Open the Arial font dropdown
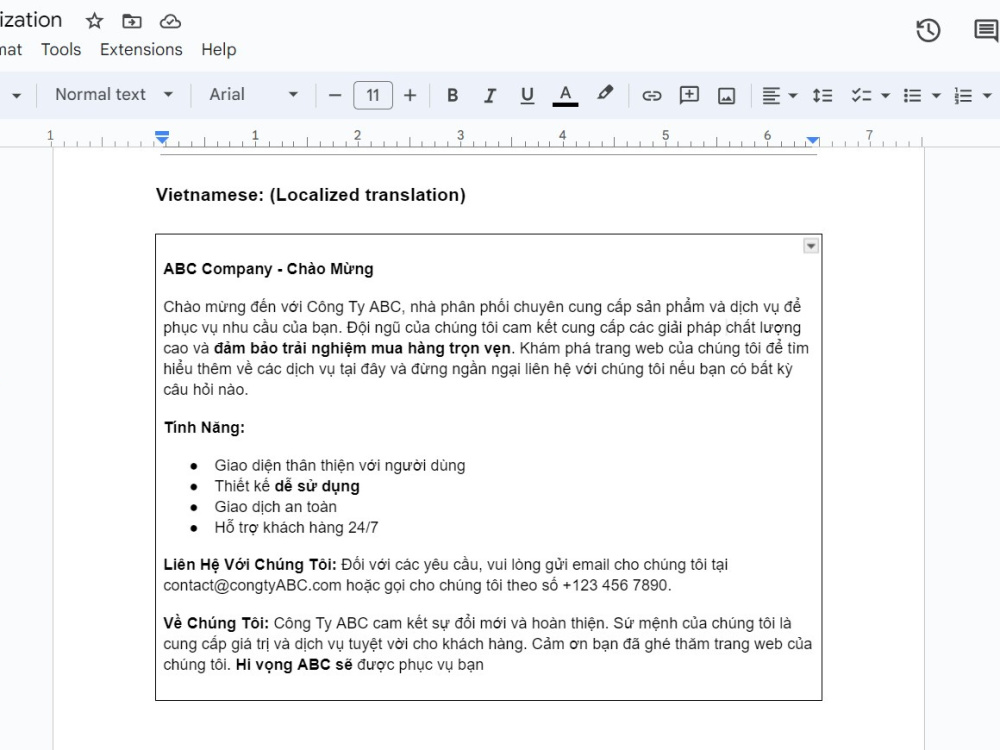The height and width of the screenshot is (750, 1000). click(253, 94)
